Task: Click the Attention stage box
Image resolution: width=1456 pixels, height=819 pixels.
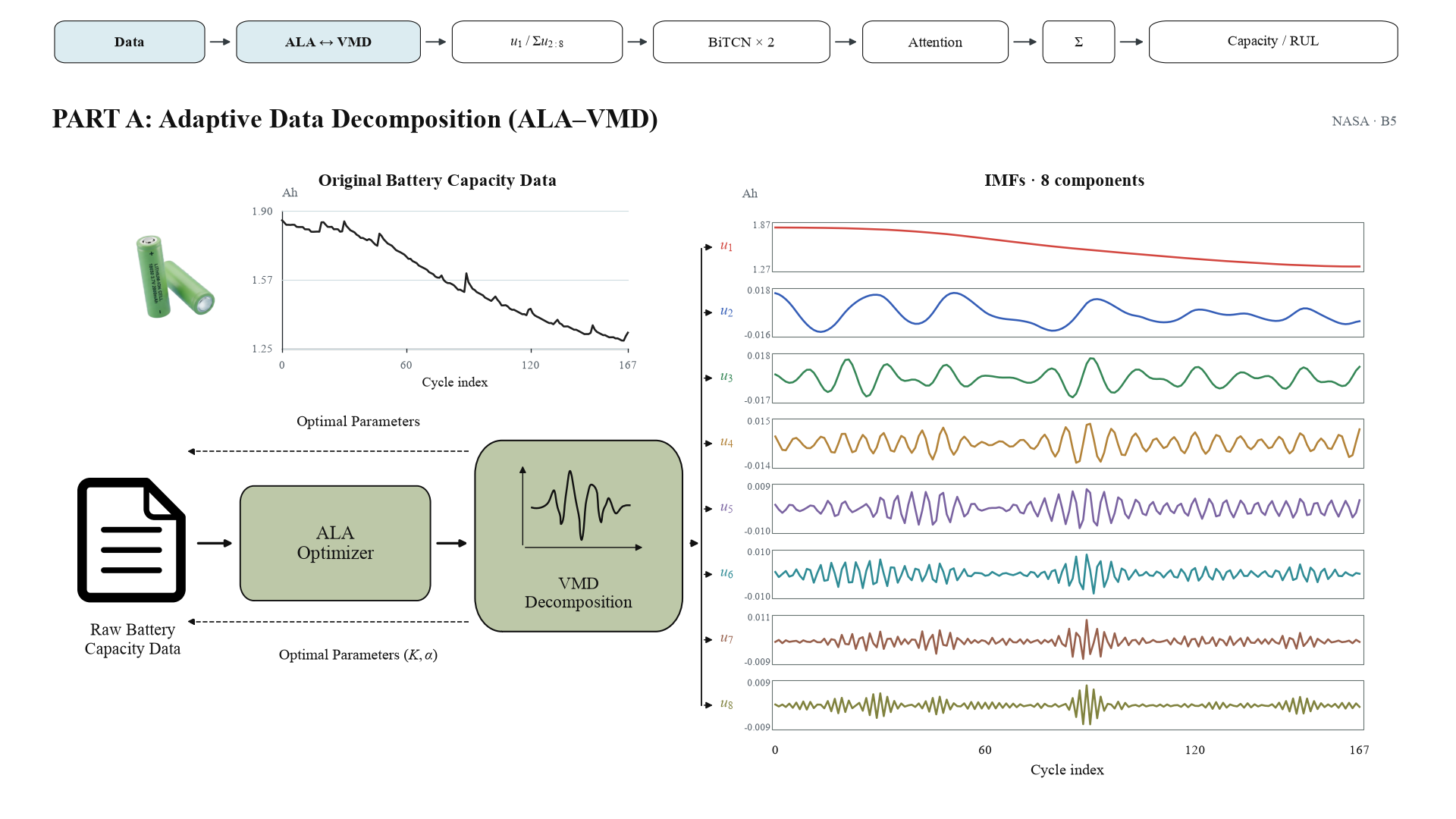Action: 935,42
